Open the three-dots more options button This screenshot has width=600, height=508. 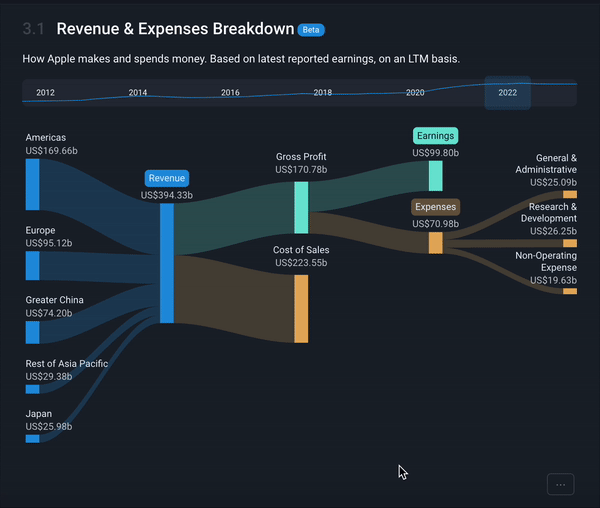pos(561,484)
